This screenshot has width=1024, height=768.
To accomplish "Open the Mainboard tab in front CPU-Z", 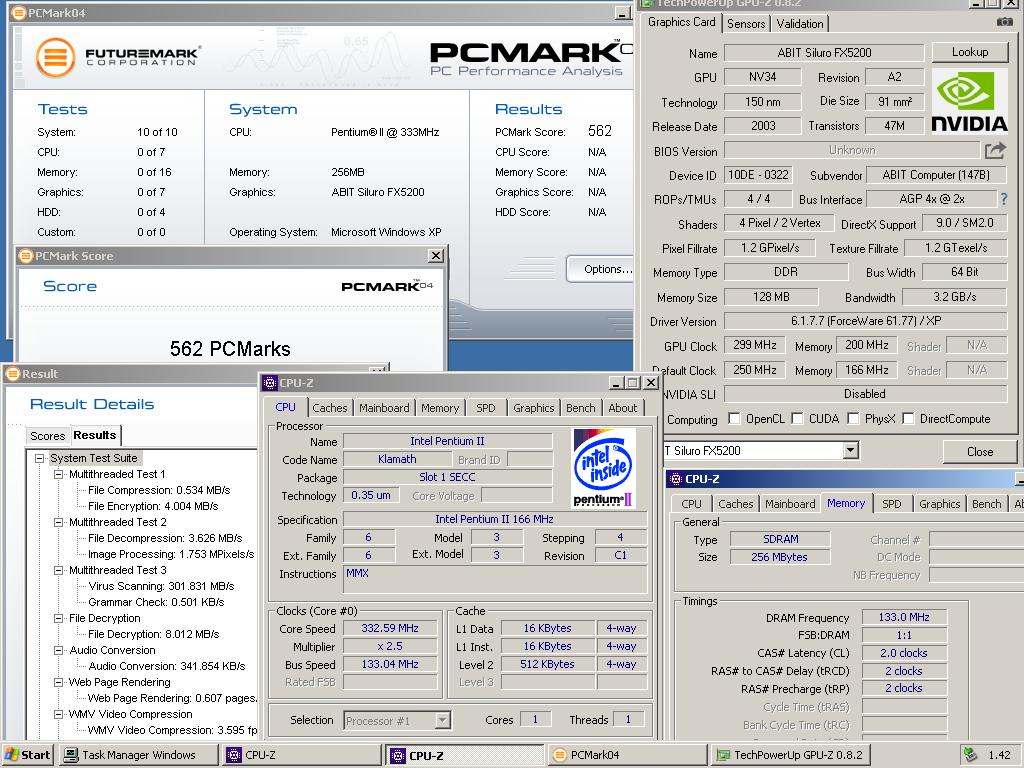I will coord(384,408).
